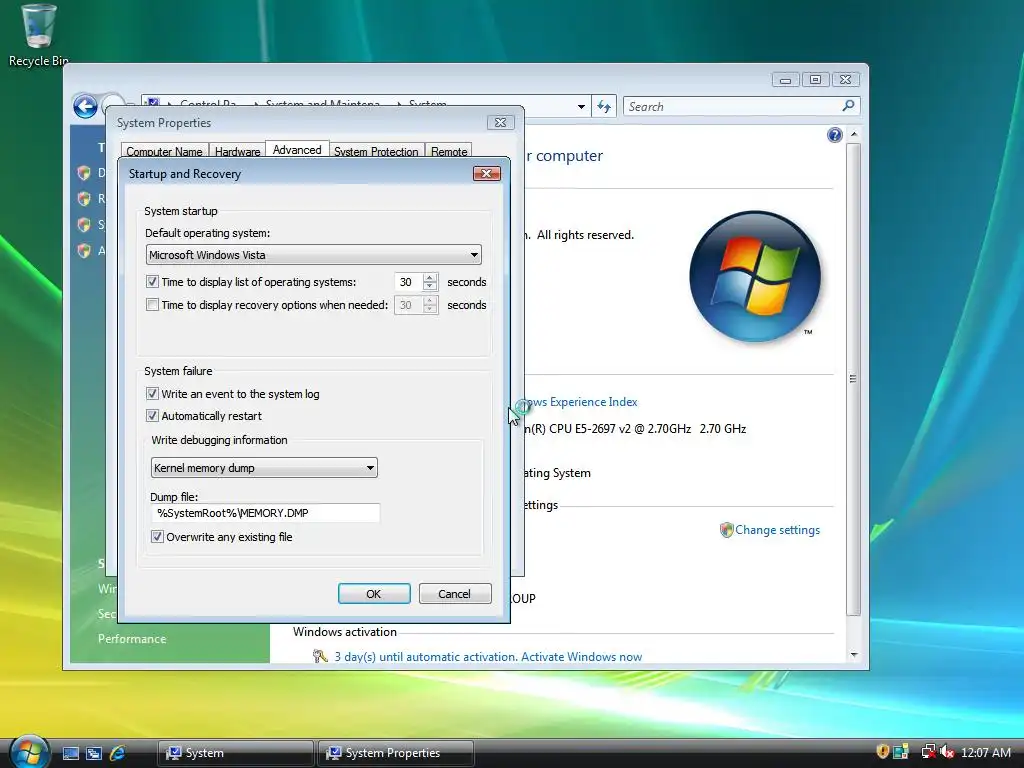Viewport: 1024px width, 768px height.
Task: Click scrollbar down arrow in System window
Action: coord(854,654)
